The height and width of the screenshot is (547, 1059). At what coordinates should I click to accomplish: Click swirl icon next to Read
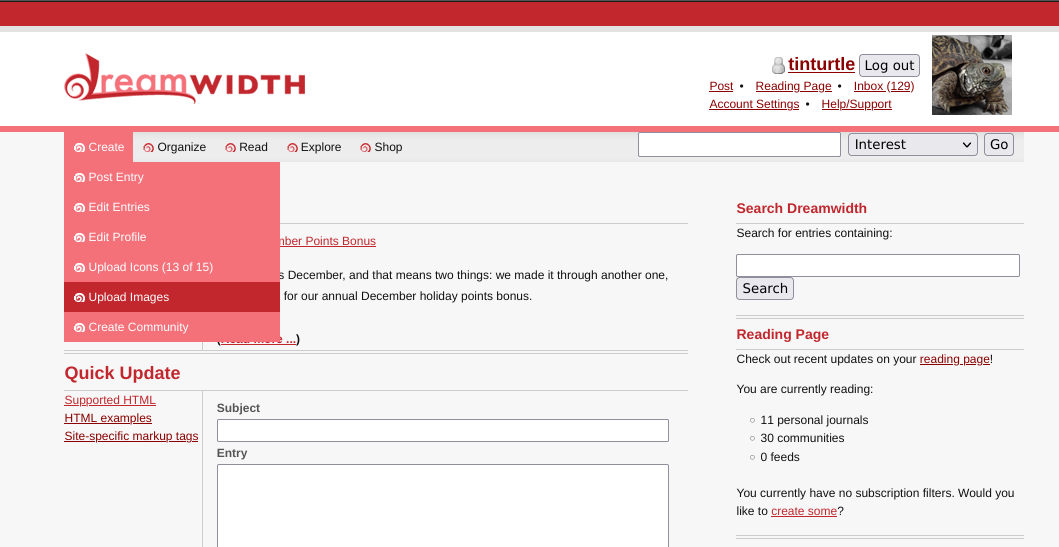230,148
